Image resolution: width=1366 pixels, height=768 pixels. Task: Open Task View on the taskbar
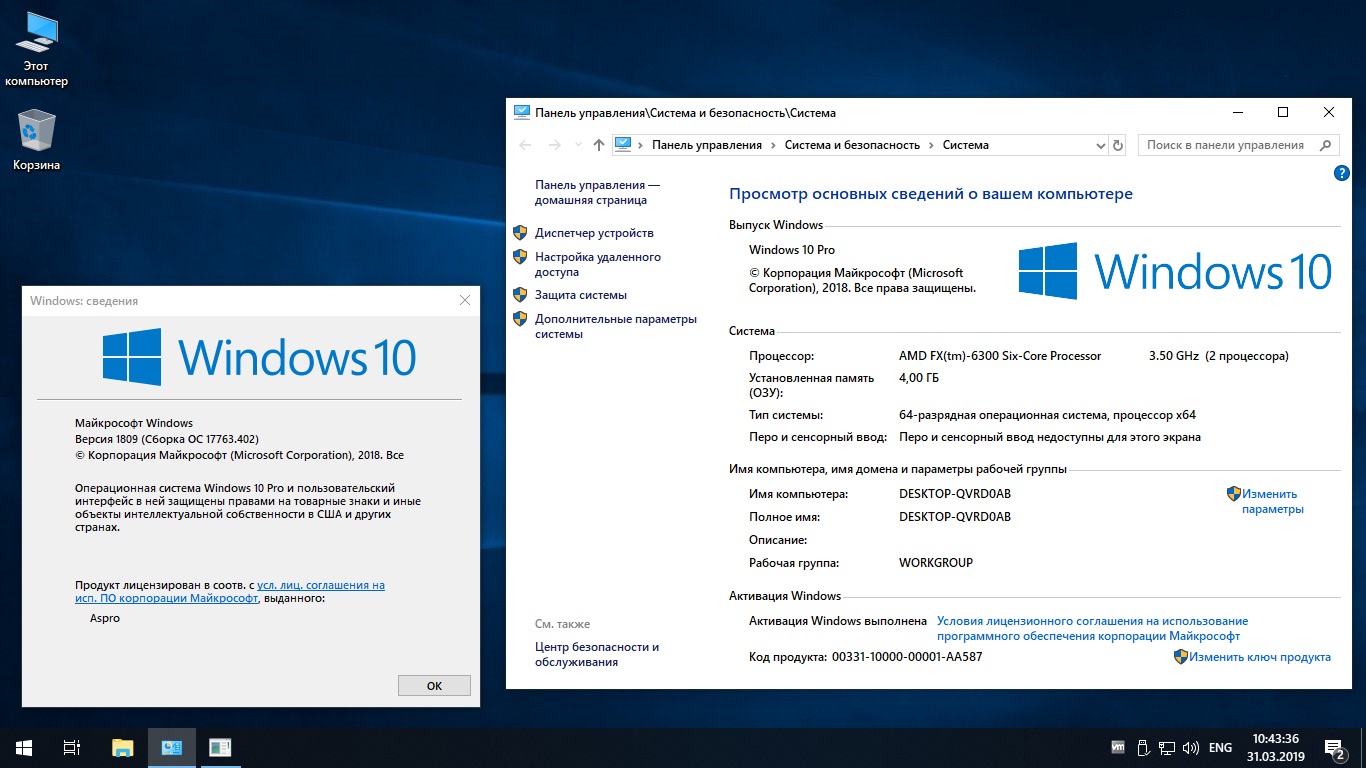[x=71, y=747]
